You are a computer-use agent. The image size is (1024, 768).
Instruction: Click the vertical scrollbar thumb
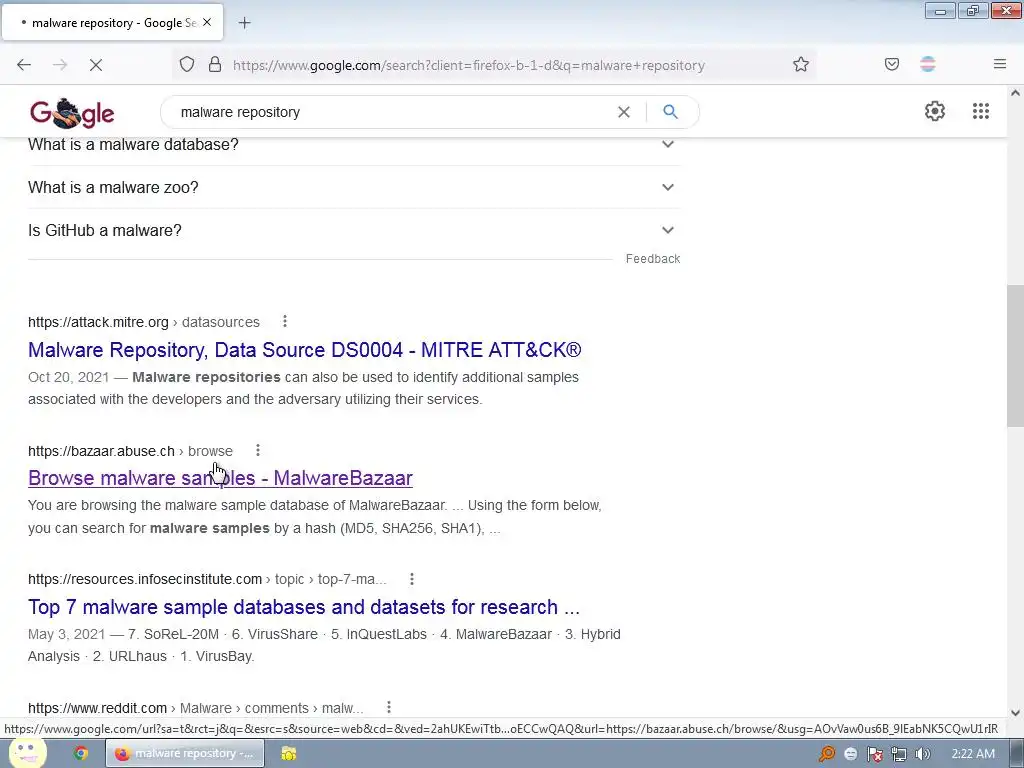1015,356
